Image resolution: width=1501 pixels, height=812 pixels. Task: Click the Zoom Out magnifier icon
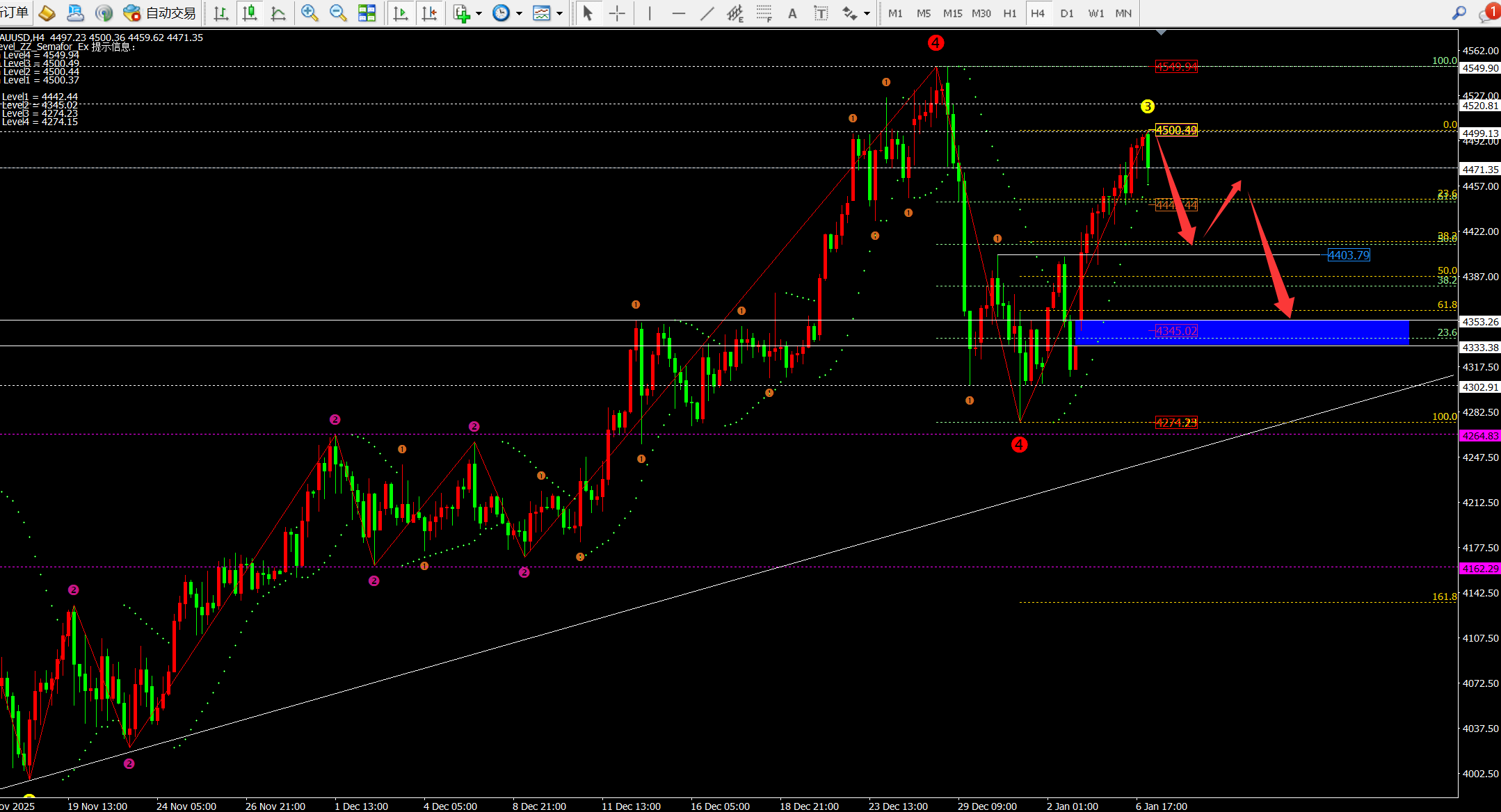pyautogui.click(x=338, y=13)
